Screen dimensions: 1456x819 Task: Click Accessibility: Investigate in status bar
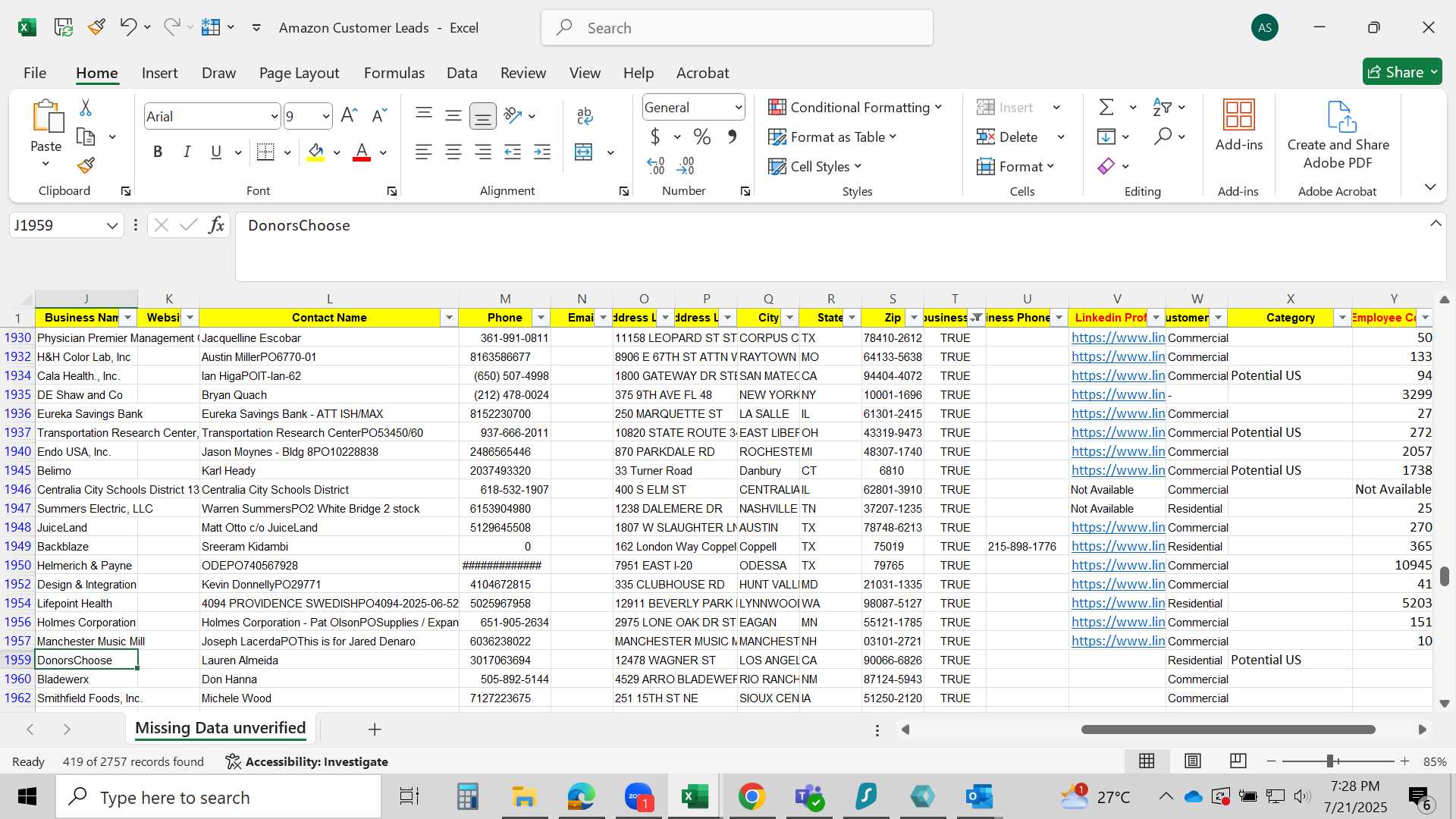(x=307, y=761)
